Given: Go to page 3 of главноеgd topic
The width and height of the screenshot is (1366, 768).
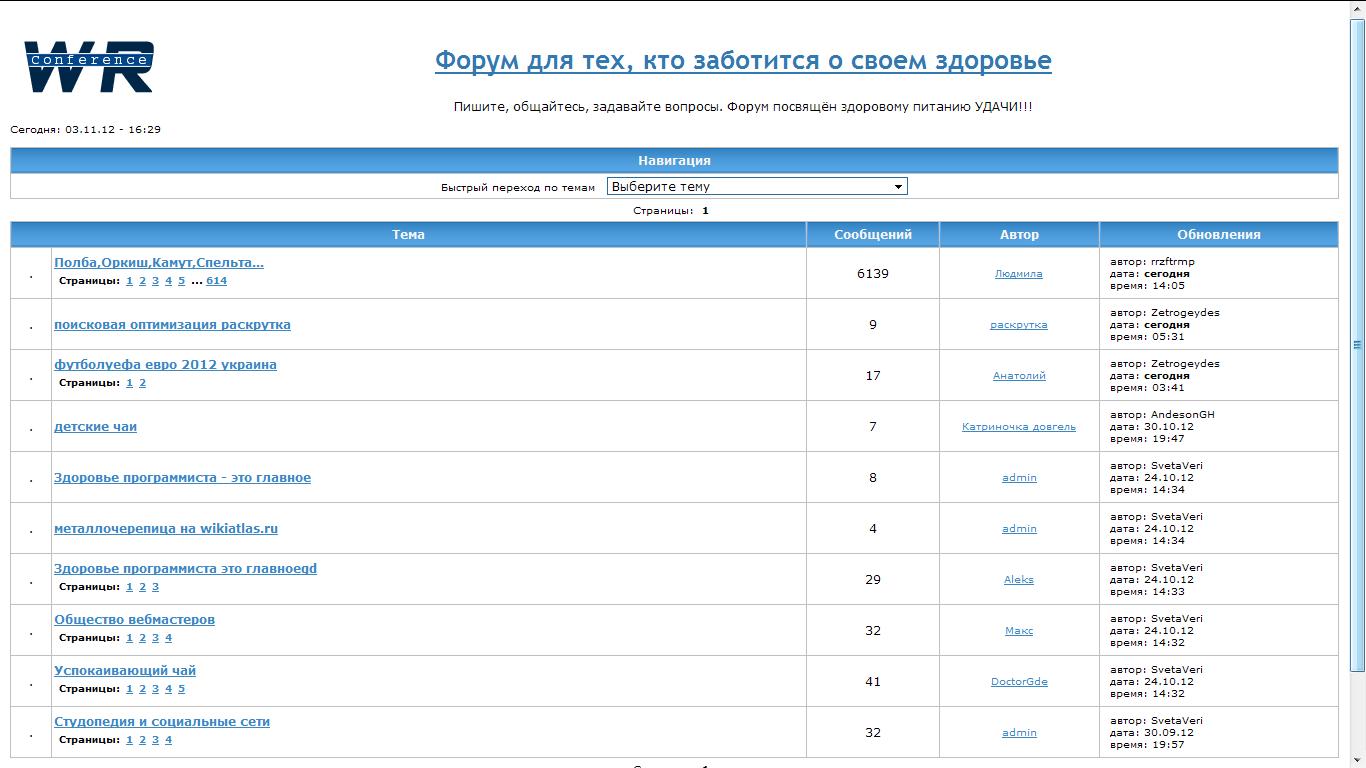Looking at the screenshot, I should point(155,587).
